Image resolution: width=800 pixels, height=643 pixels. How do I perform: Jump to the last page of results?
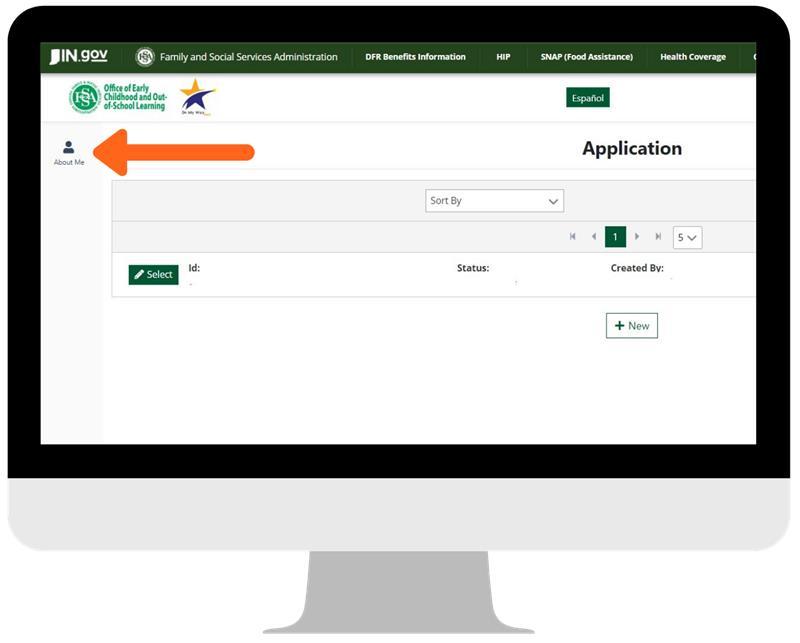[x=658, y=237]
